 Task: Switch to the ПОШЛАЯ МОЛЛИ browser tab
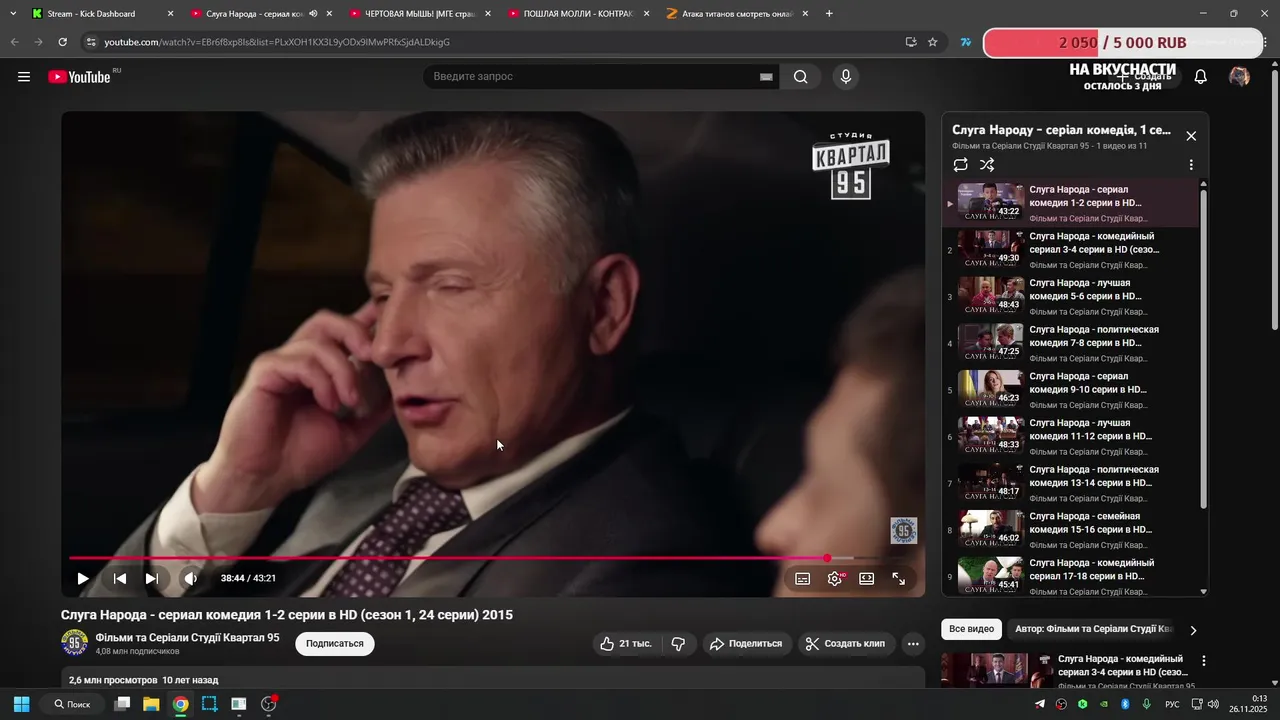click(x=579, y=14)
